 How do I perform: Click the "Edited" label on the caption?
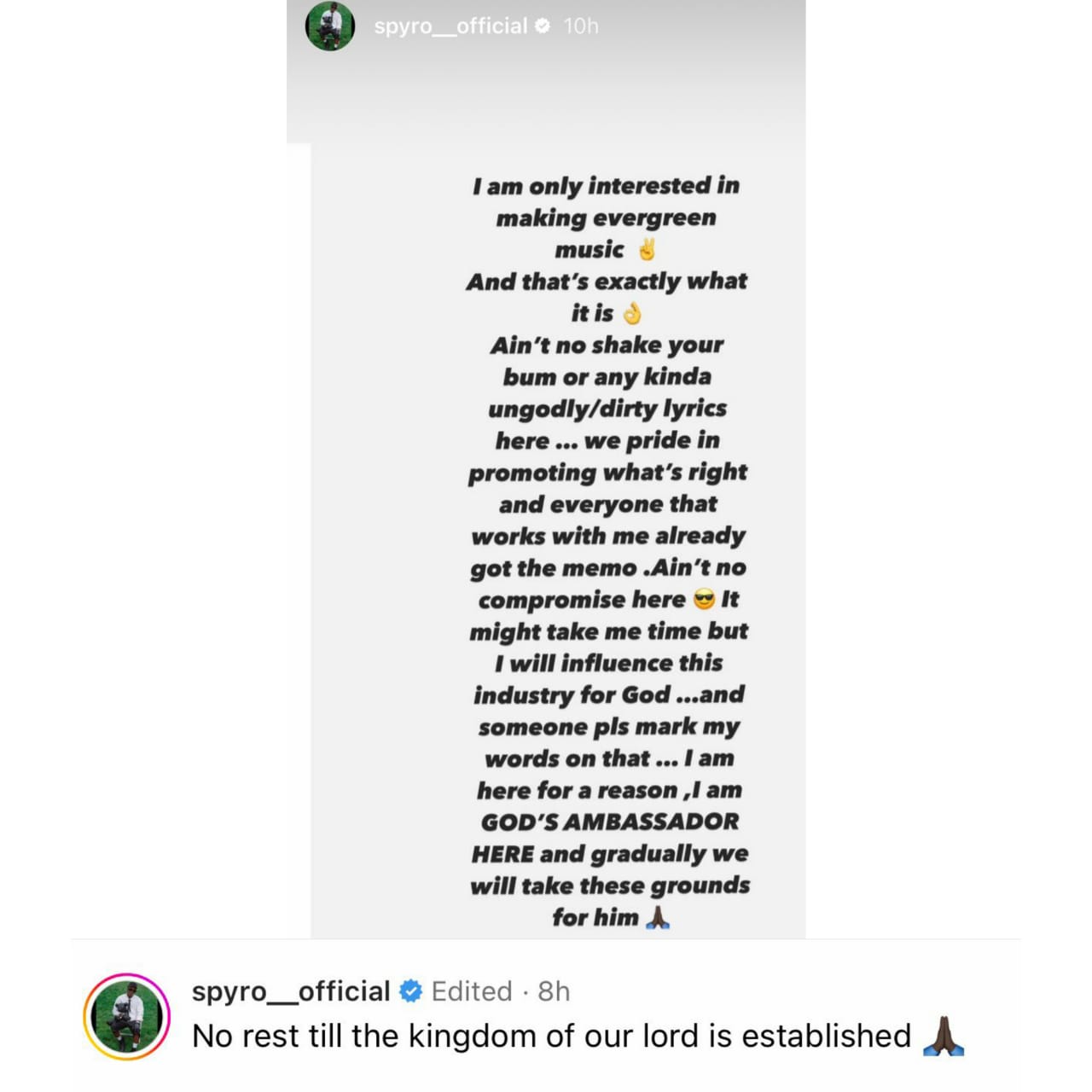tap(472, 991)
